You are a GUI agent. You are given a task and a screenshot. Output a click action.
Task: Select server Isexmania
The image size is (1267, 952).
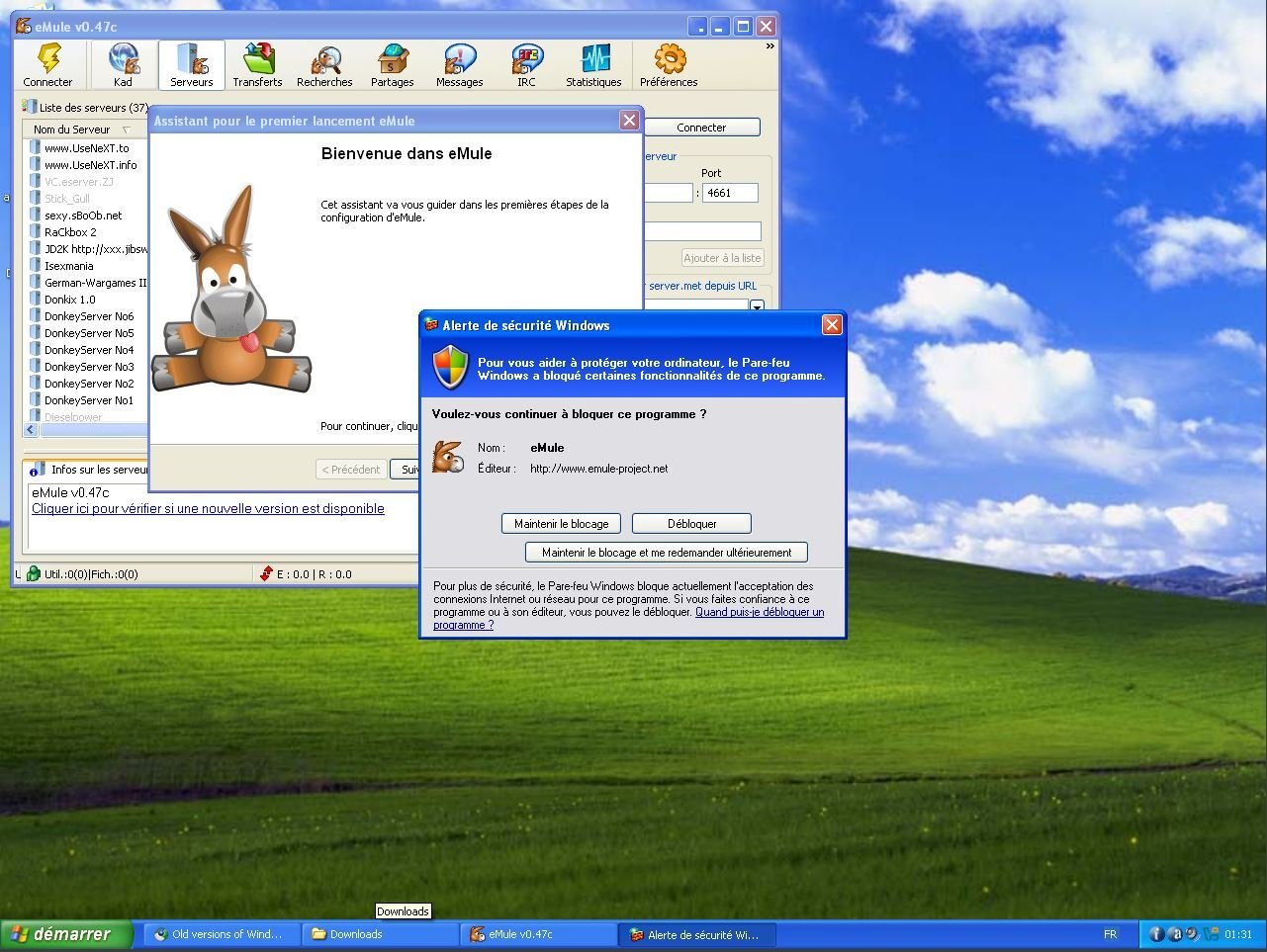[x=69, y=266]
